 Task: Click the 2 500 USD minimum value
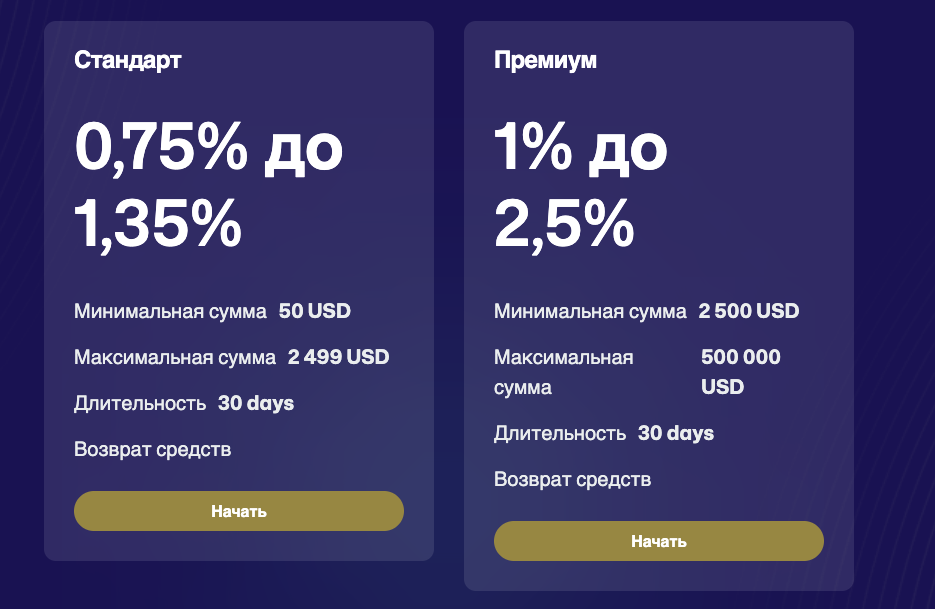(748, 311)
